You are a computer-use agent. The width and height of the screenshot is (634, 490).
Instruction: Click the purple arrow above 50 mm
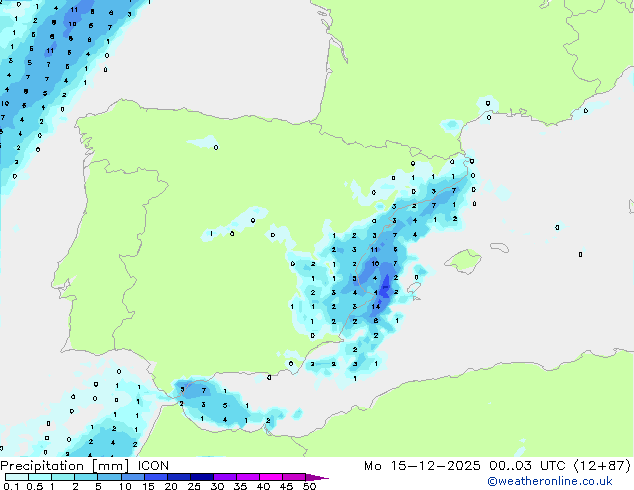tap(317, 477)
